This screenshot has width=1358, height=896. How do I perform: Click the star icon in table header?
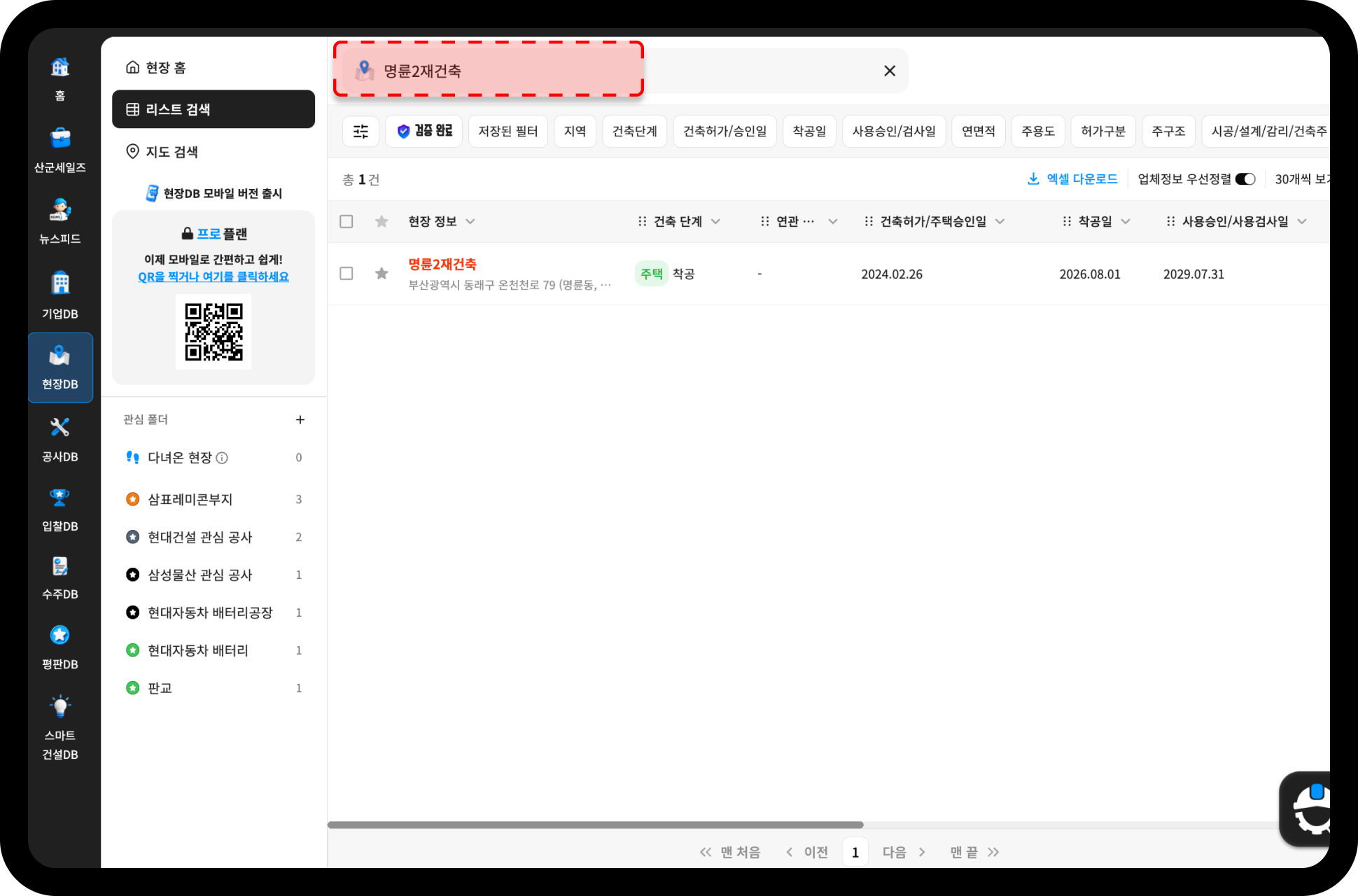381,221
